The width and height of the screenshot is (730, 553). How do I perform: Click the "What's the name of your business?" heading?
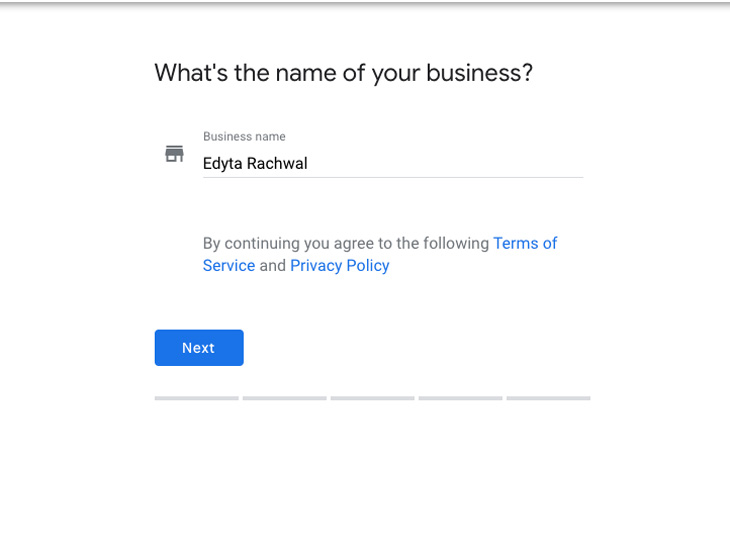(x=343, y=73)
